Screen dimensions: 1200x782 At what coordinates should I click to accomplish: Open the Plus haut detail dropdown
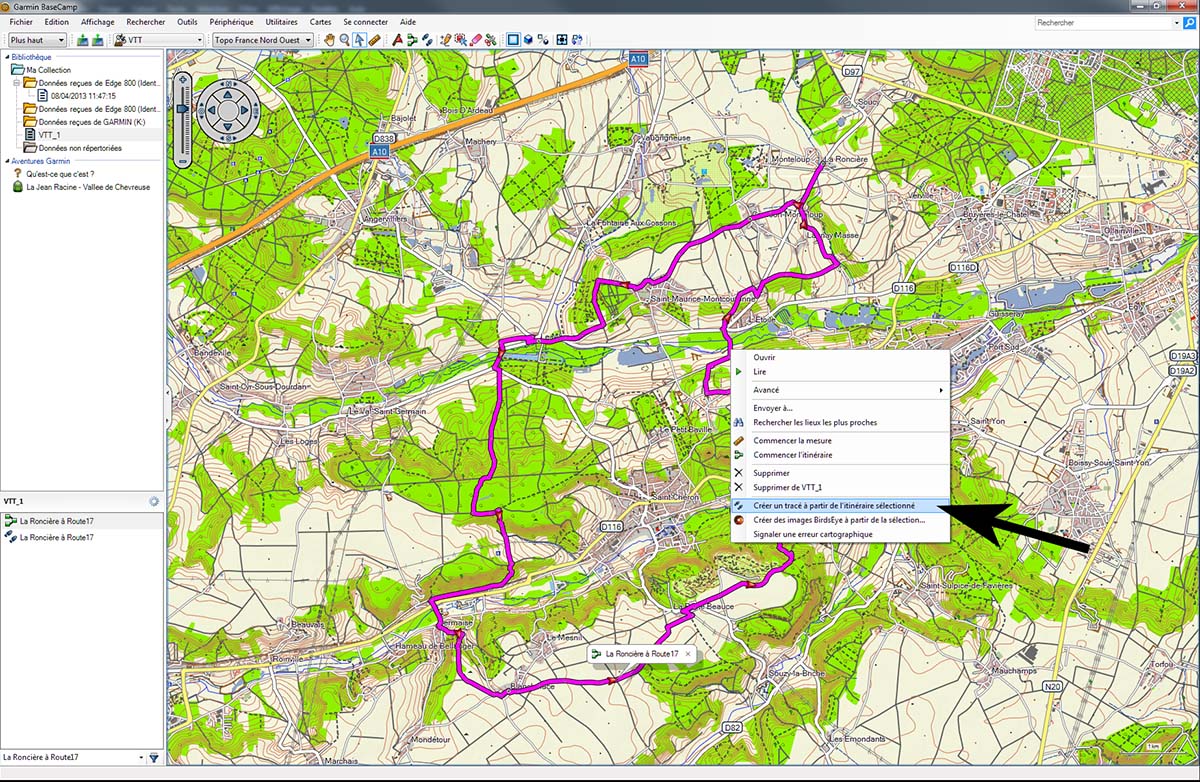click(x=37, y=40)
